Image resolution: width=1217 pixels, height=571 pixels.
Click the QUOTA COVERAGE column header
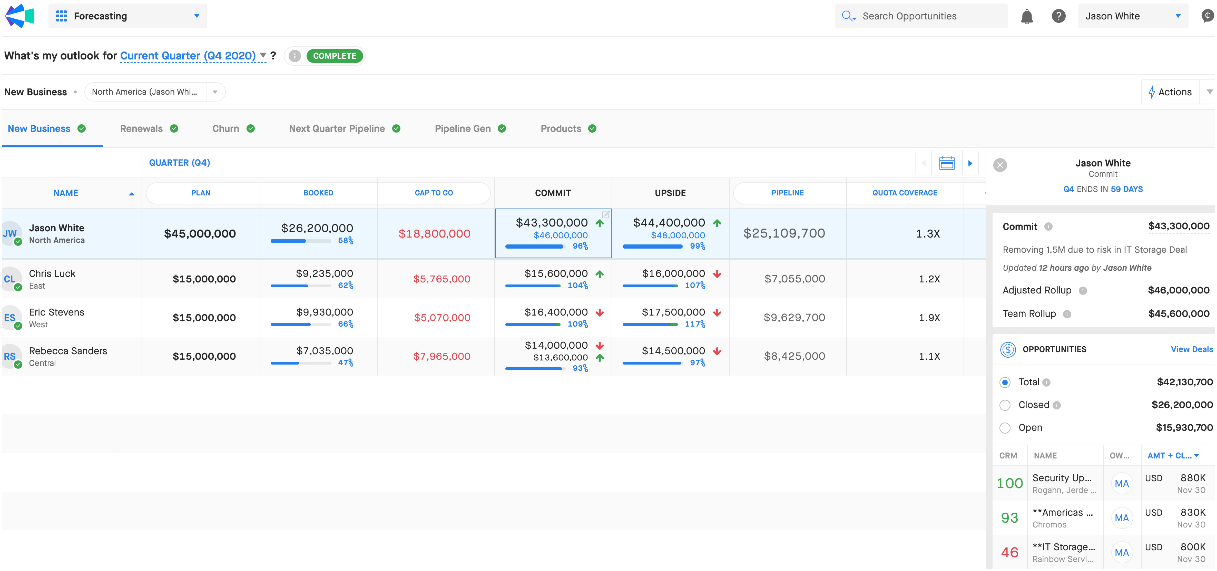coord(904,193)
